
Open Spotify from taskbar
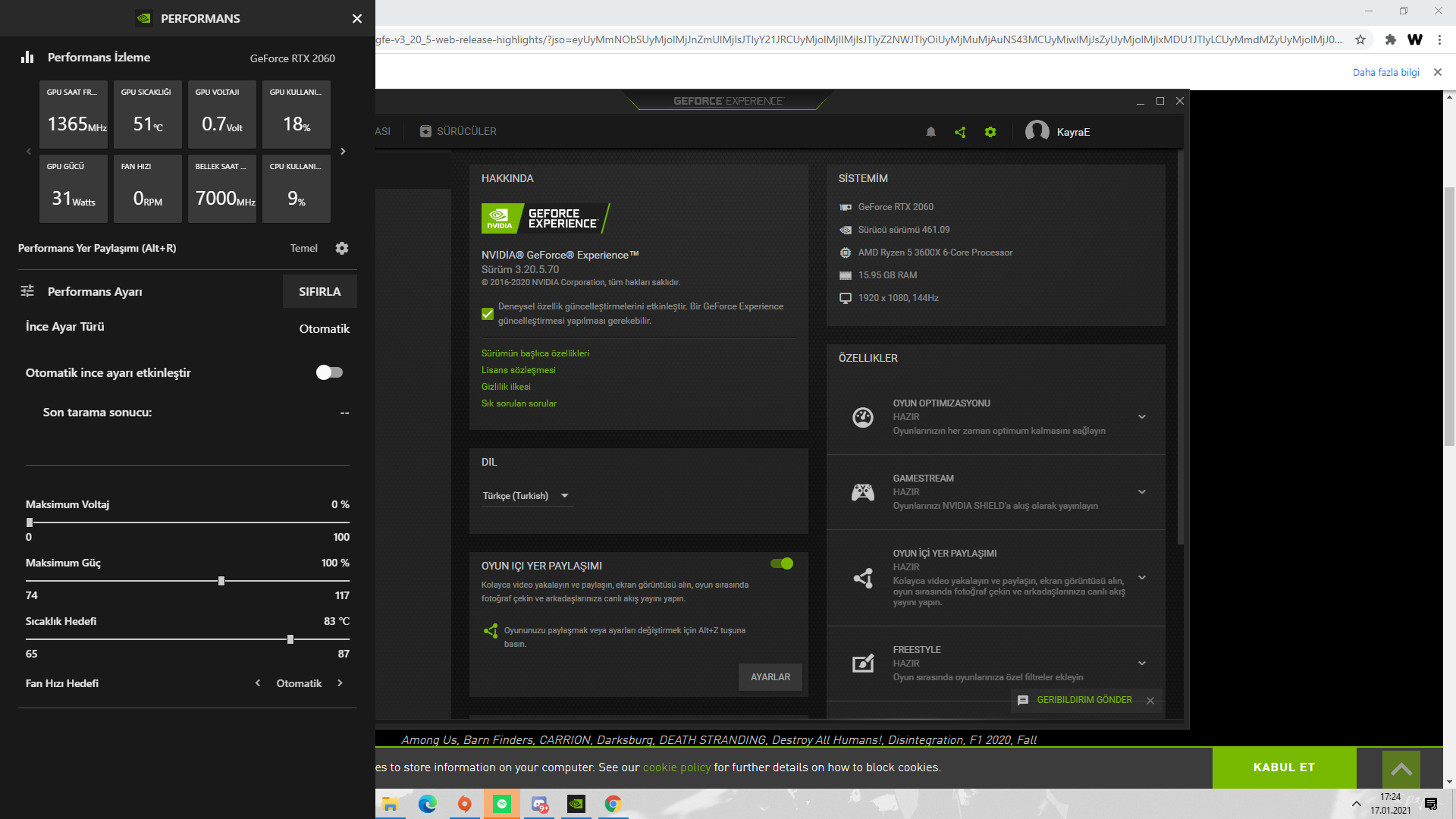coord(502,804)
